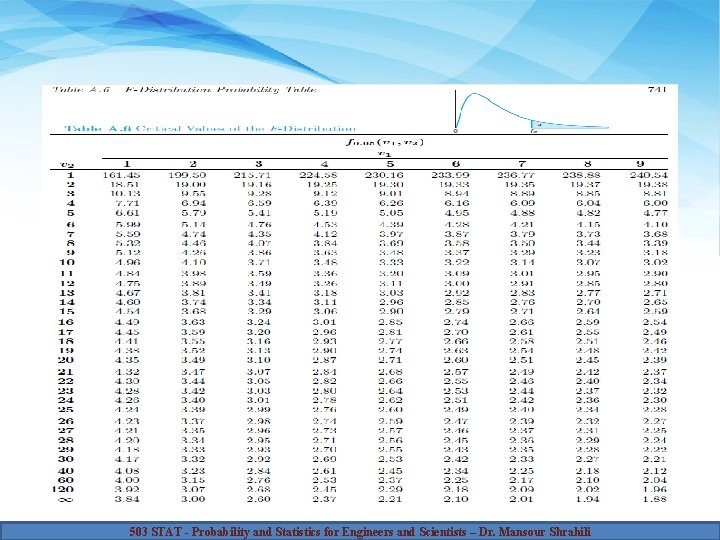Click the footer text 503 STAT course title
The height and width of the screenshot is (540, 720).
click(360, 532)
